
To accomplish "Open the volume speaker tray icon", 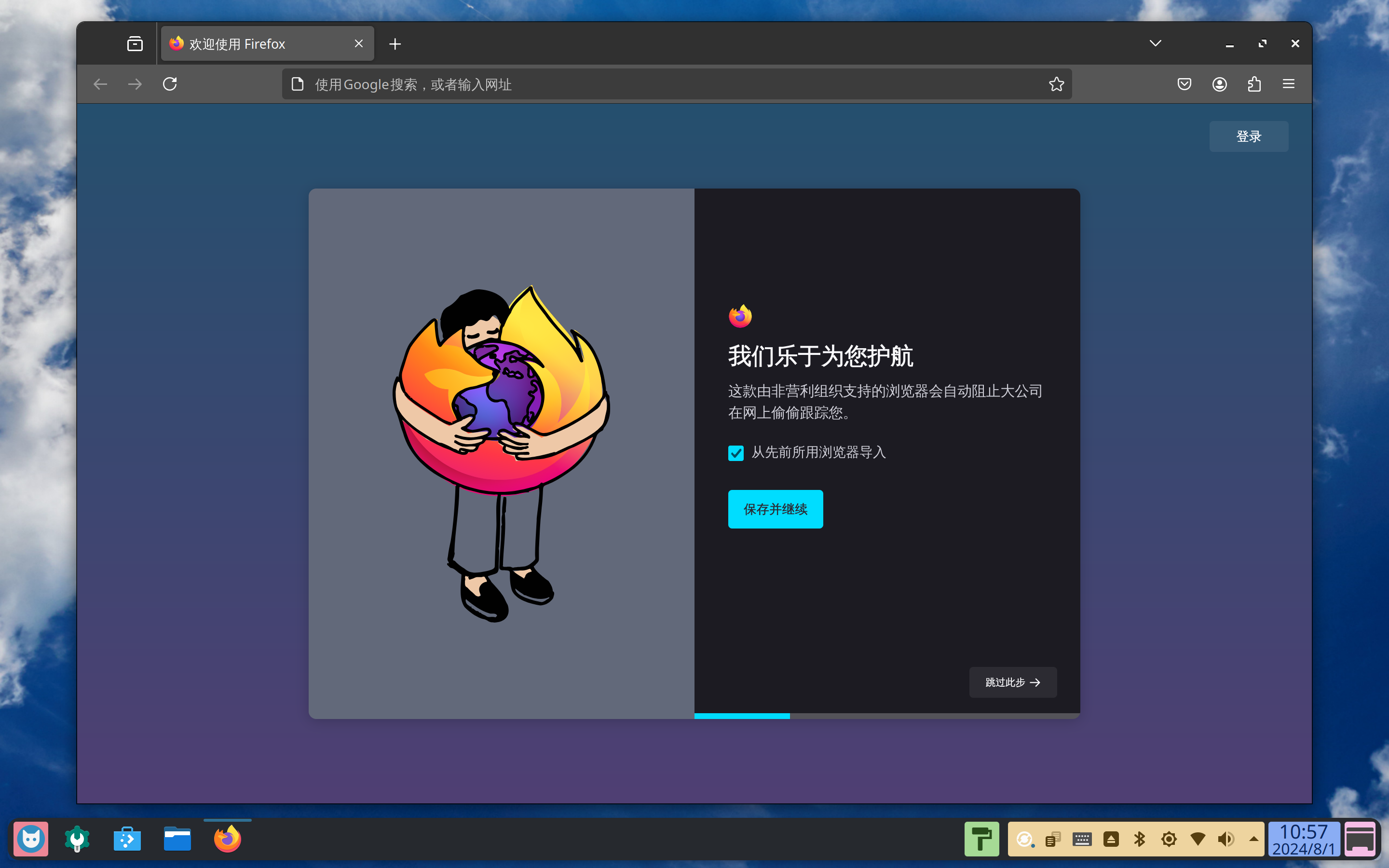I will click(x=1226, y=839).
